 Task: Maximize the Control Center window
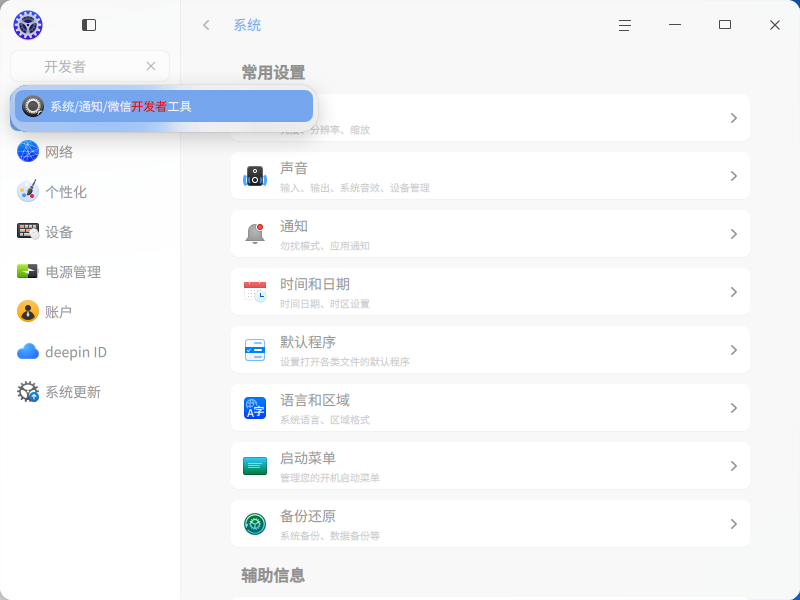724,24
